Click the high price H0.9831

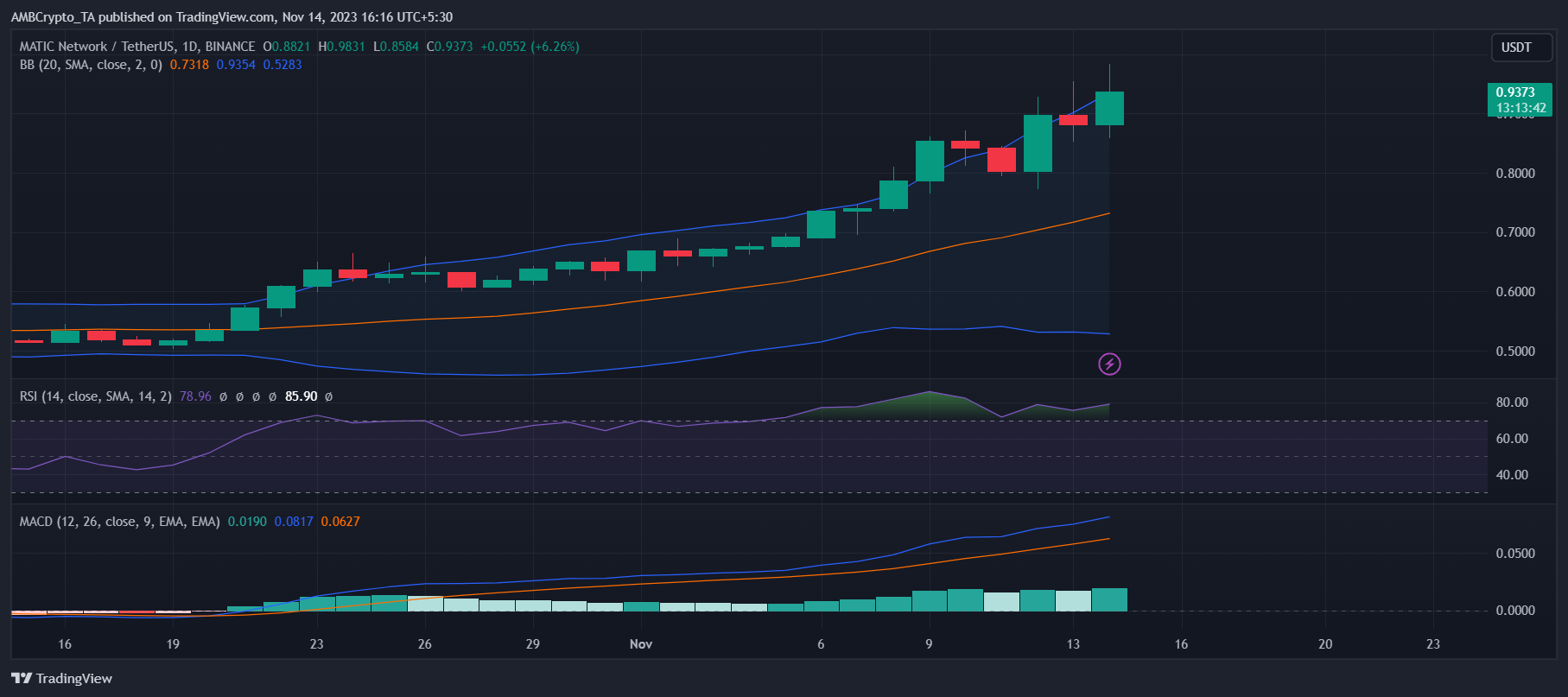pyautogui.click(x=341, y=47)
